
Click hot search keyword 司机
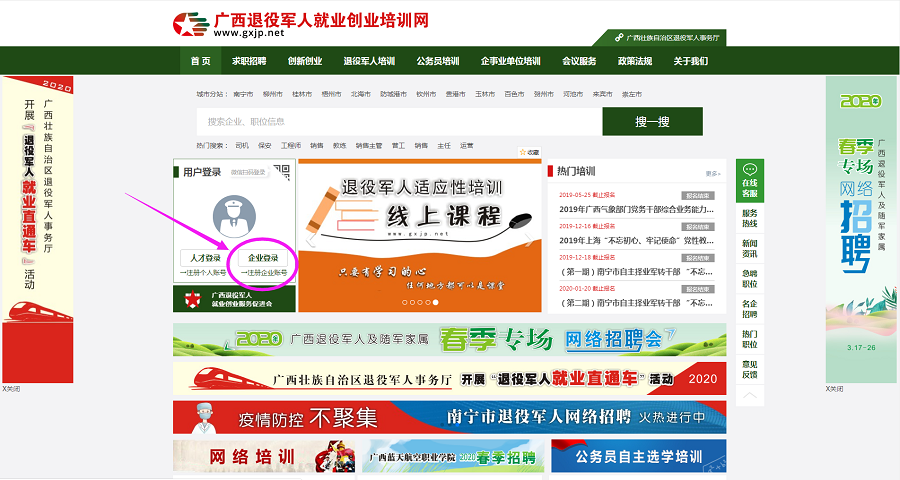tap(242, 146)
